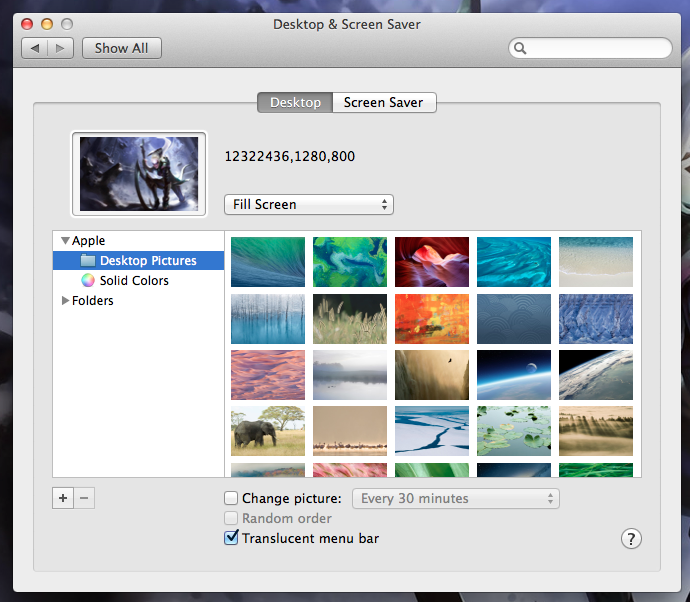The image size is (690, 602).
Task: Click the Apple group label
Action: point(88,241)
